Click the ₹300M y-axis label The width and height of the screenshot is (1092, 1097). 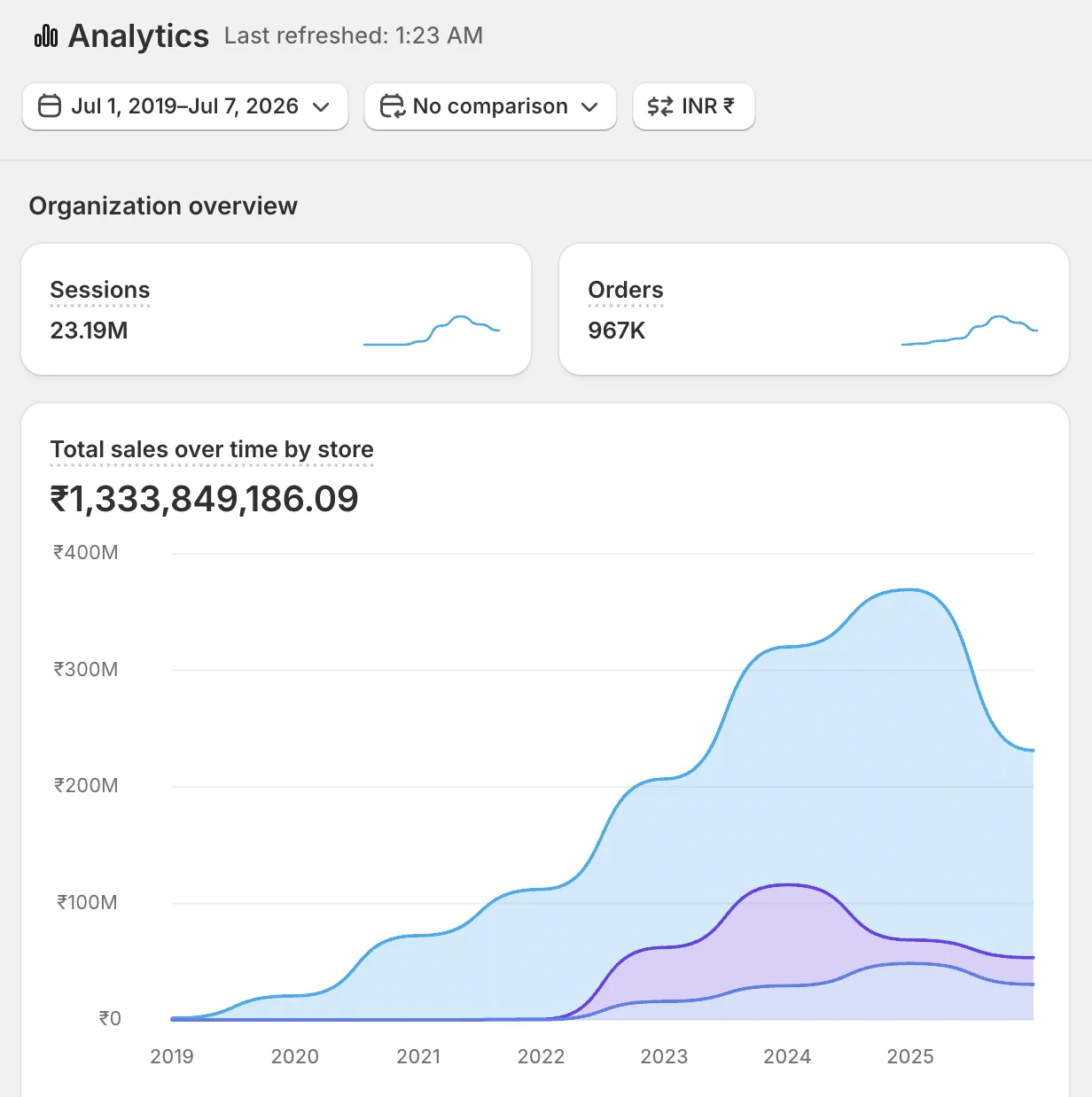point(86,669)
